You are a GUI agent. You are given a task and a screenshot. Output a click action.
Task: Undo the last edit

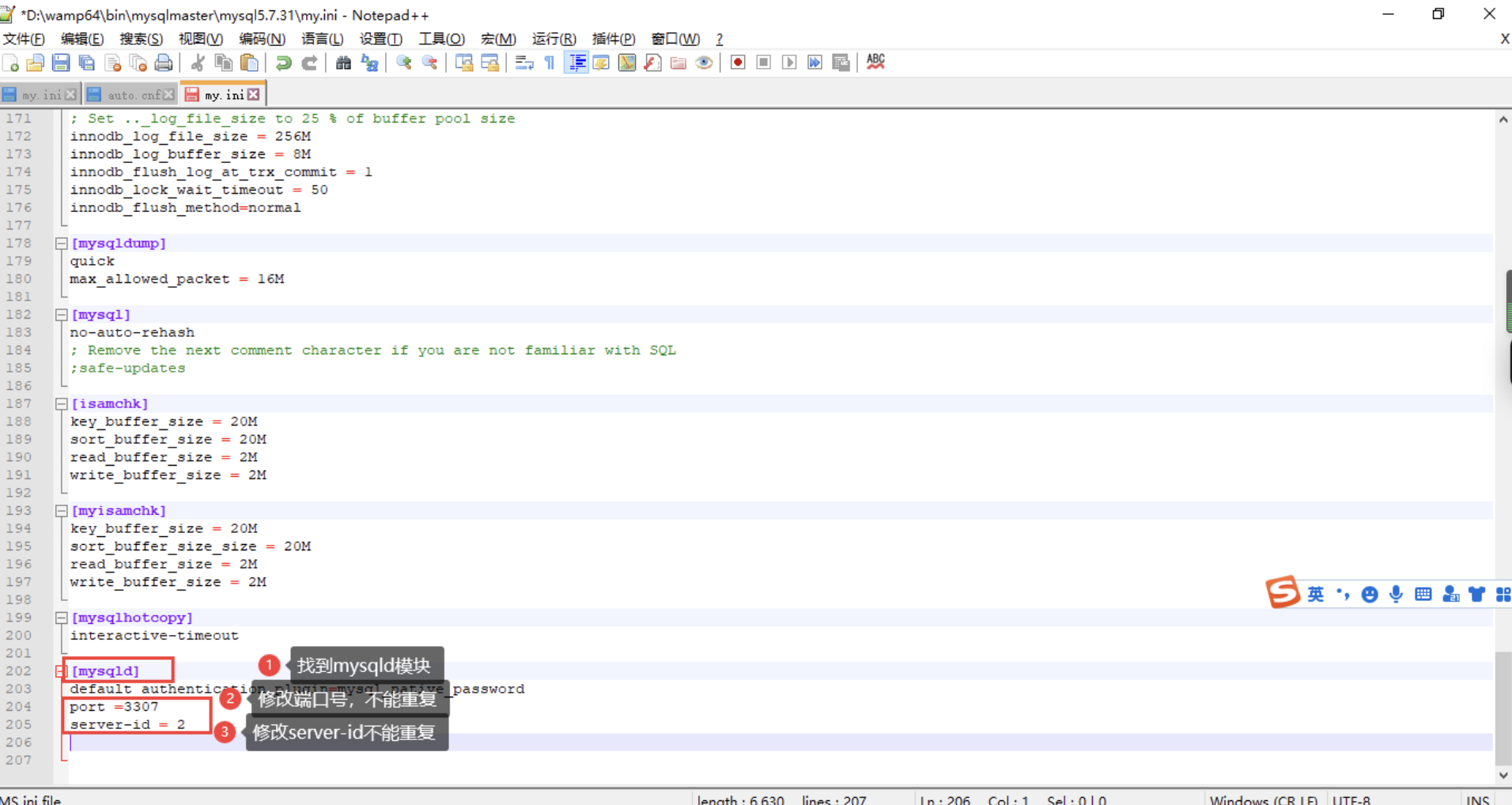click(x=283, y=62)
